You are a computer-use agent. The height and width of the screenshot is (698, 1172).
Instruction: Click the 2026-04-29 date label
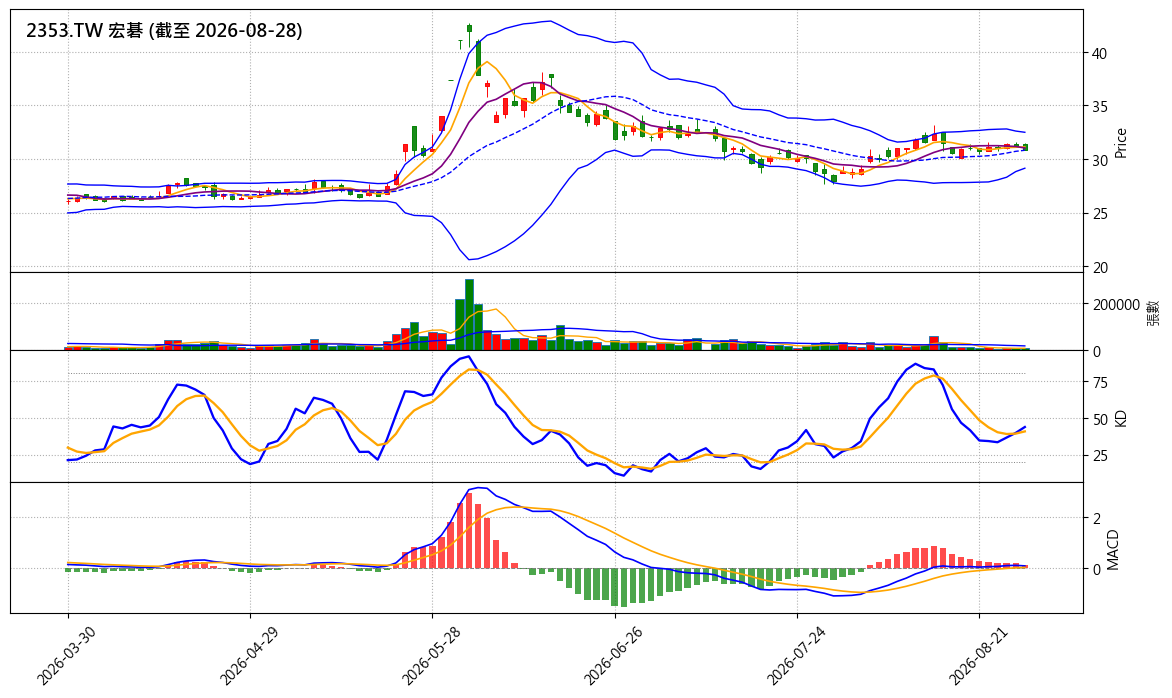pyautogui.click(x=248, y=655)
